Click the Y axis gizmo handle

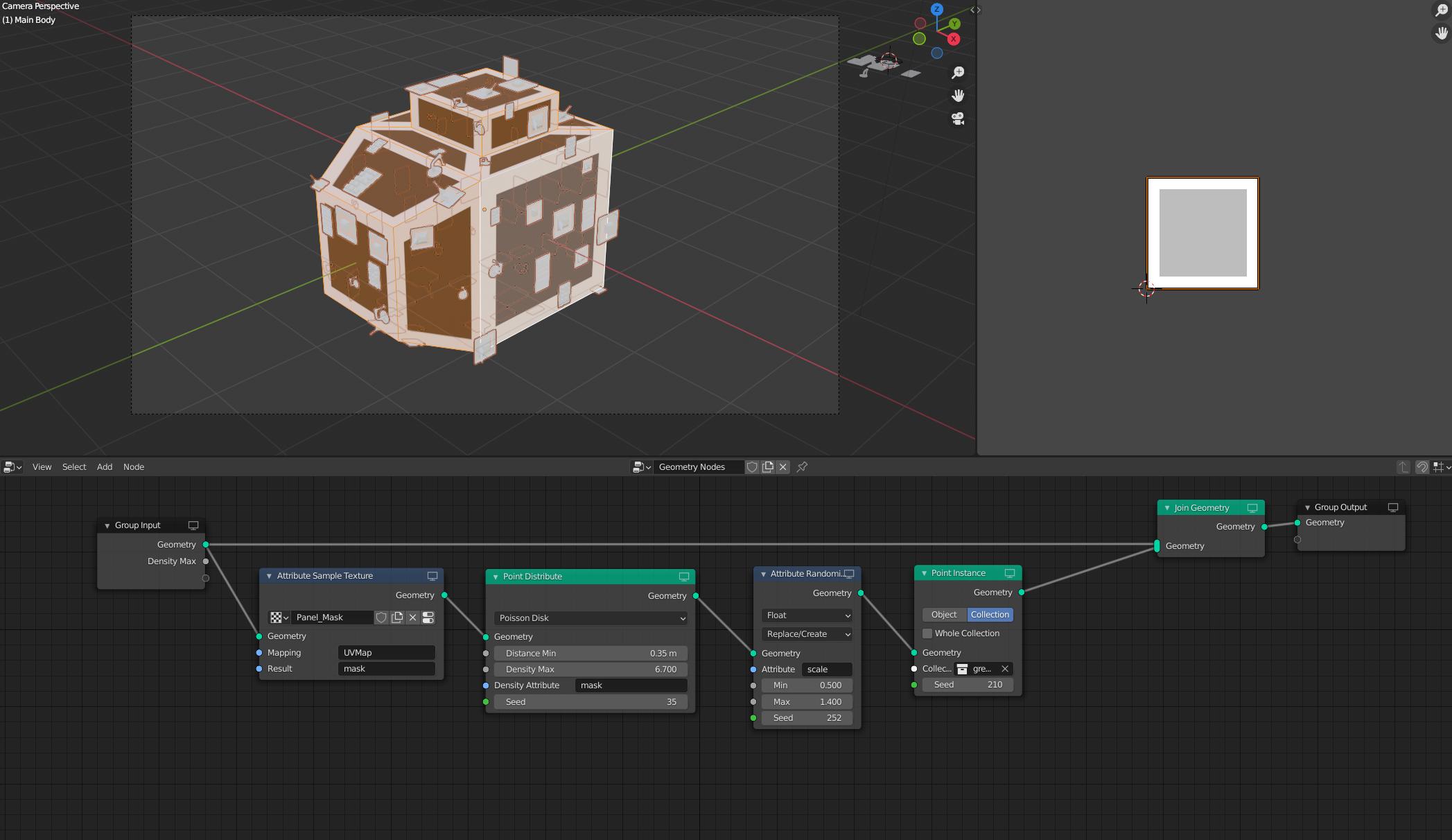point(954,24)
